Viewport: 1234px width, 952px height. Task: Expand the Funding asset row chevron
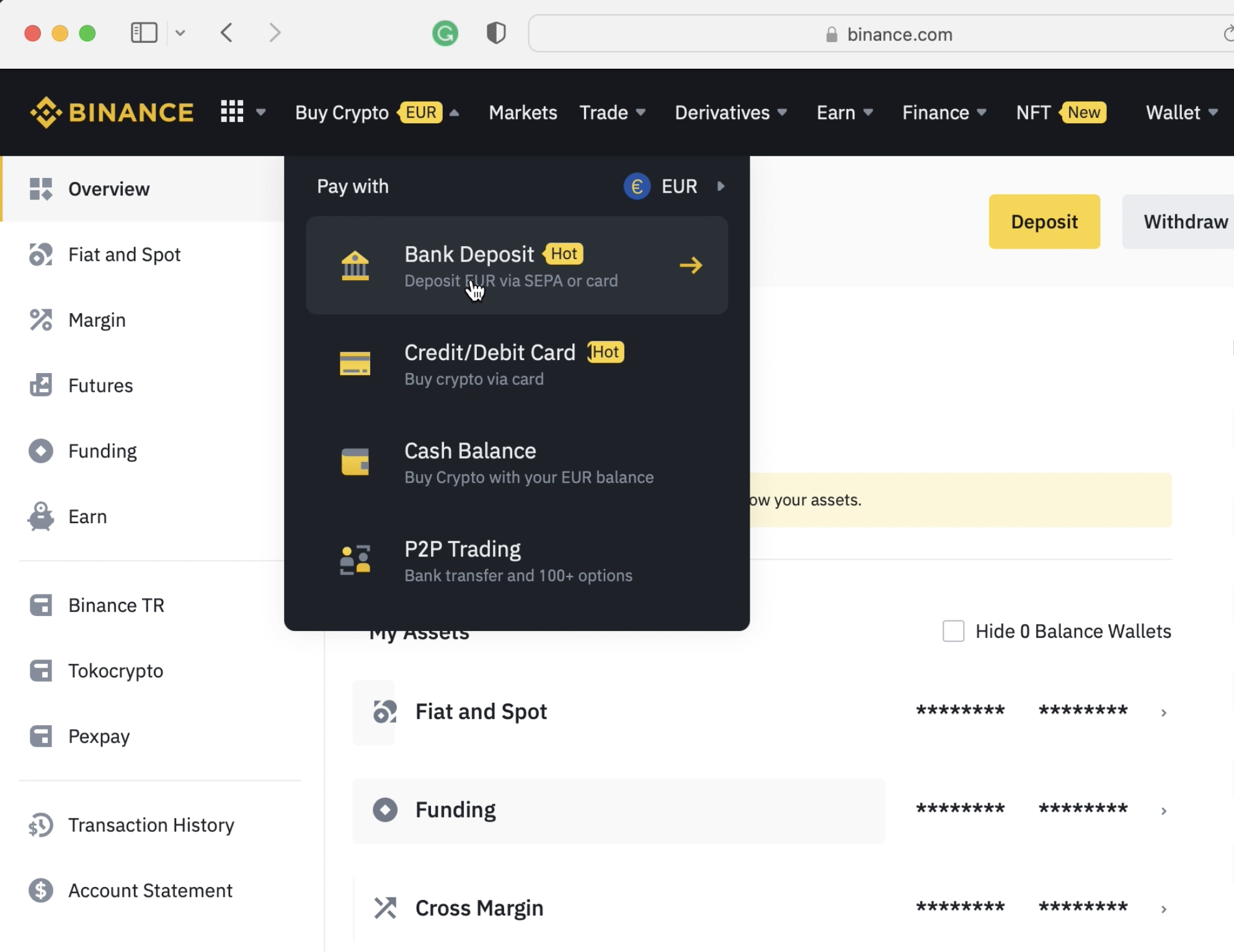click(x=1164, y=811)
